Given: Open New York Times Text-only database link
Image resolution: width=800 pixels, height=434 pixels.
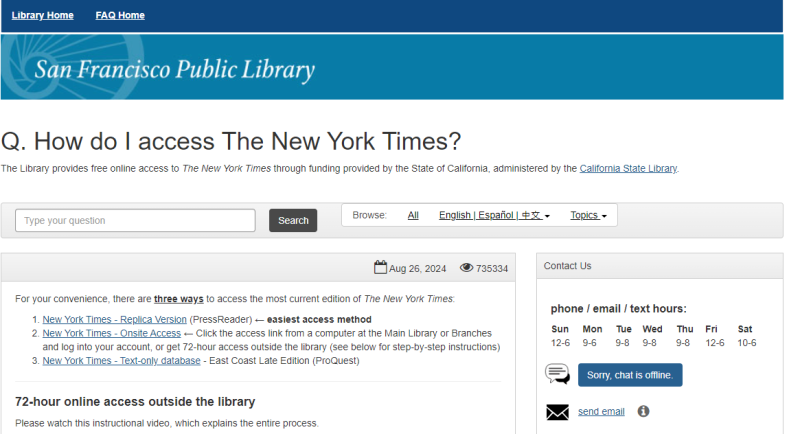Looking at the screenshot, I should coord(121,360).
